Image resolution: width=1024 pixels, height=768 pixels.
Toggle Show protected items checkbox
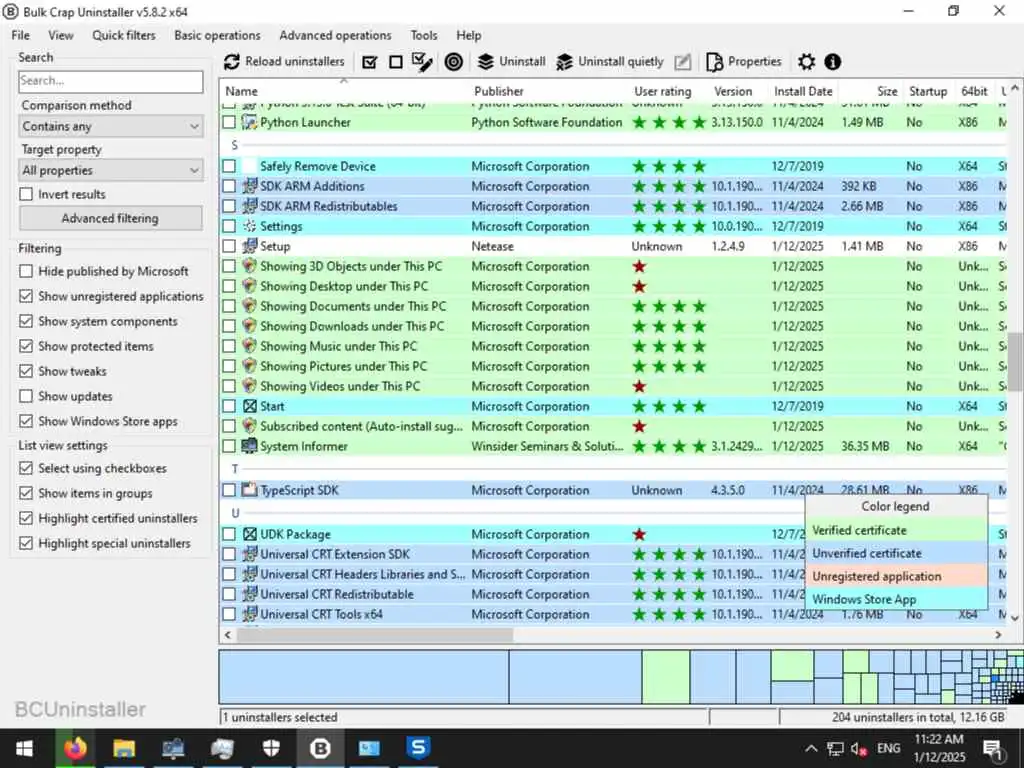pos(26,346)
